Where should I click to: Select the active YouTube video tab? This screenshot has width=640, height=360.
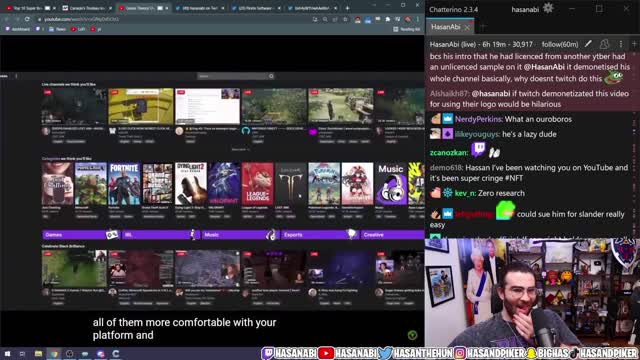pos(143,8)
